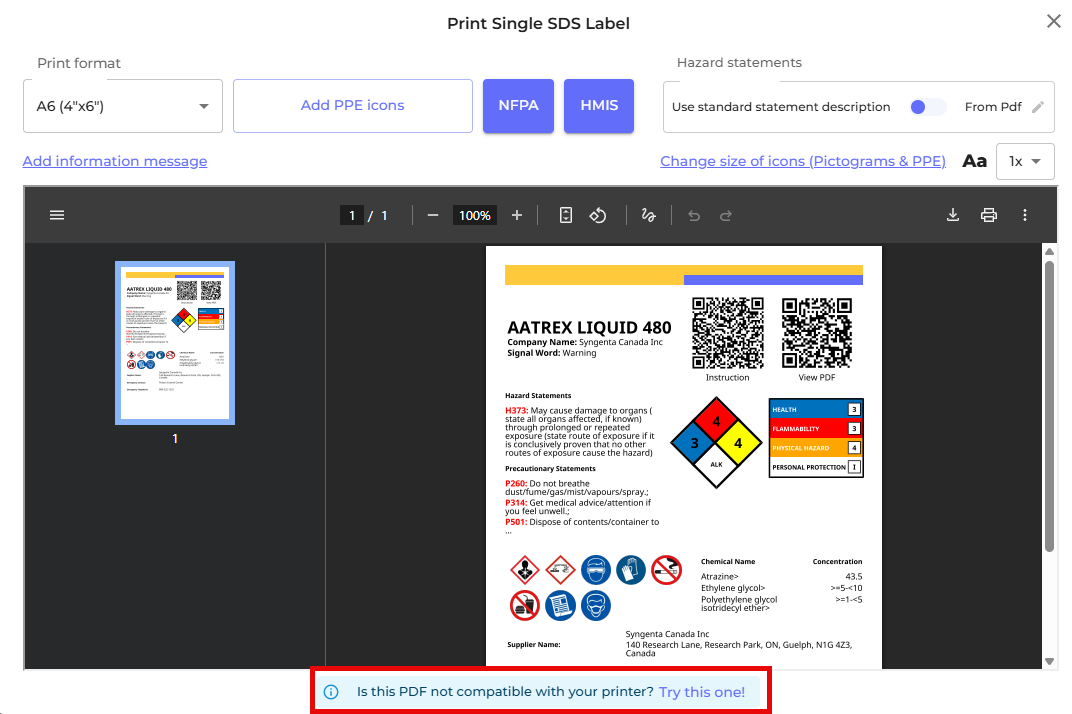1072x714 pixels.
Task: Select the draw annotation tool
Action: (648, 215)
